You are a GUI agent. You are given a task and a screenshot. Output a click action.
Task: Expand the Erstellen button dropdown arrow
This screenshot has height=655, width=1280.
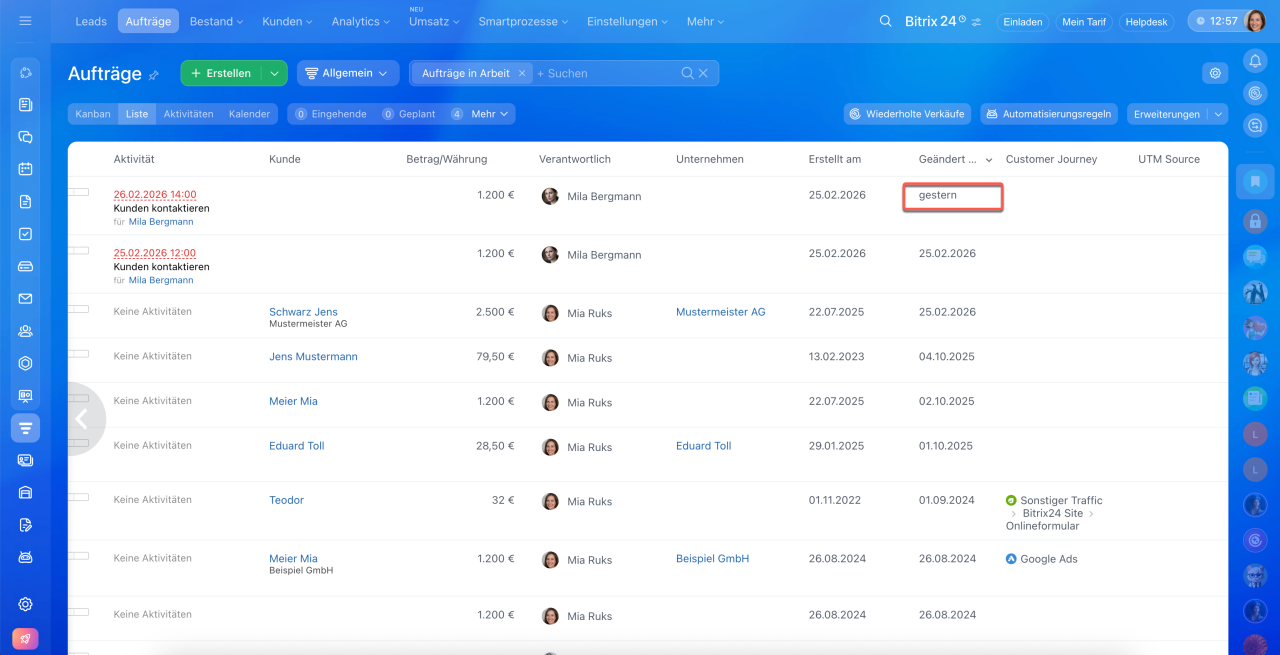click(x=274, y=73)
